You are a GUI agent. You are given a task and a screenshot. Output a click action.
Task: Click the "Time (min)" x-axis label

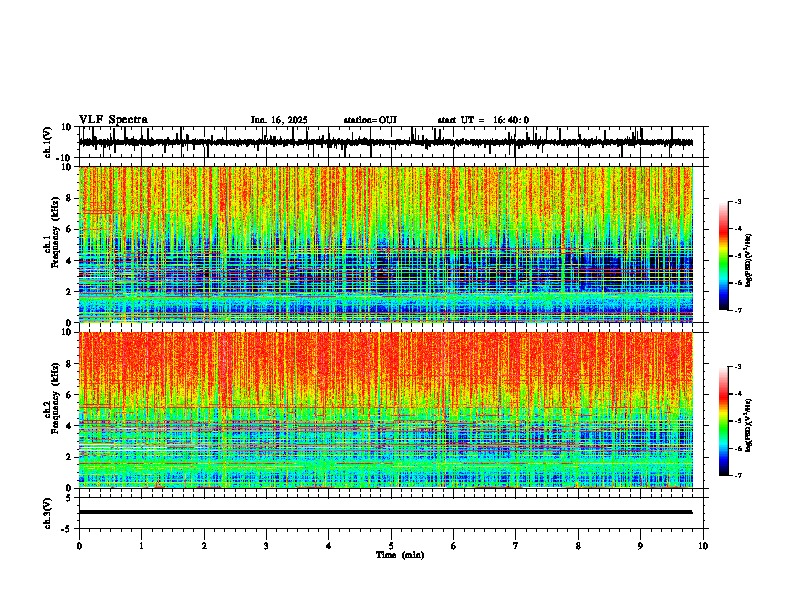tap(400, 555)
